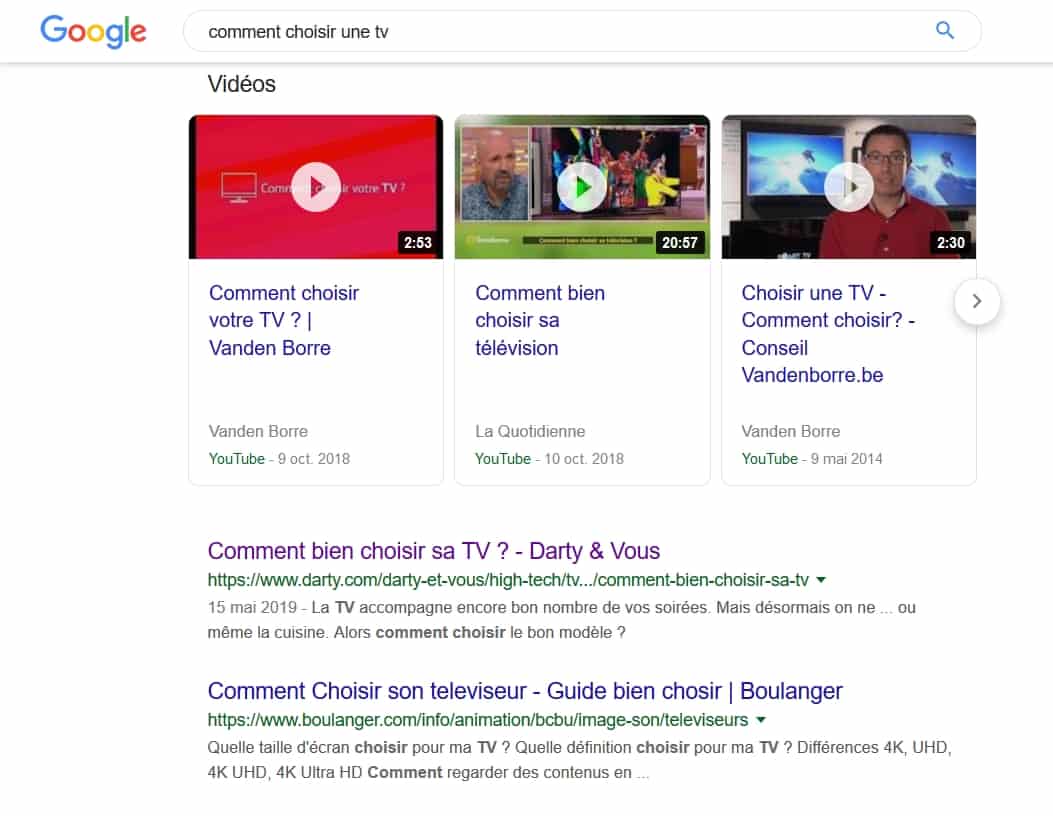Open Boulanger 'Comment Choisir son televiseur' result
The width and height of the screenshot is (1053, 816).
coord(524,690)
